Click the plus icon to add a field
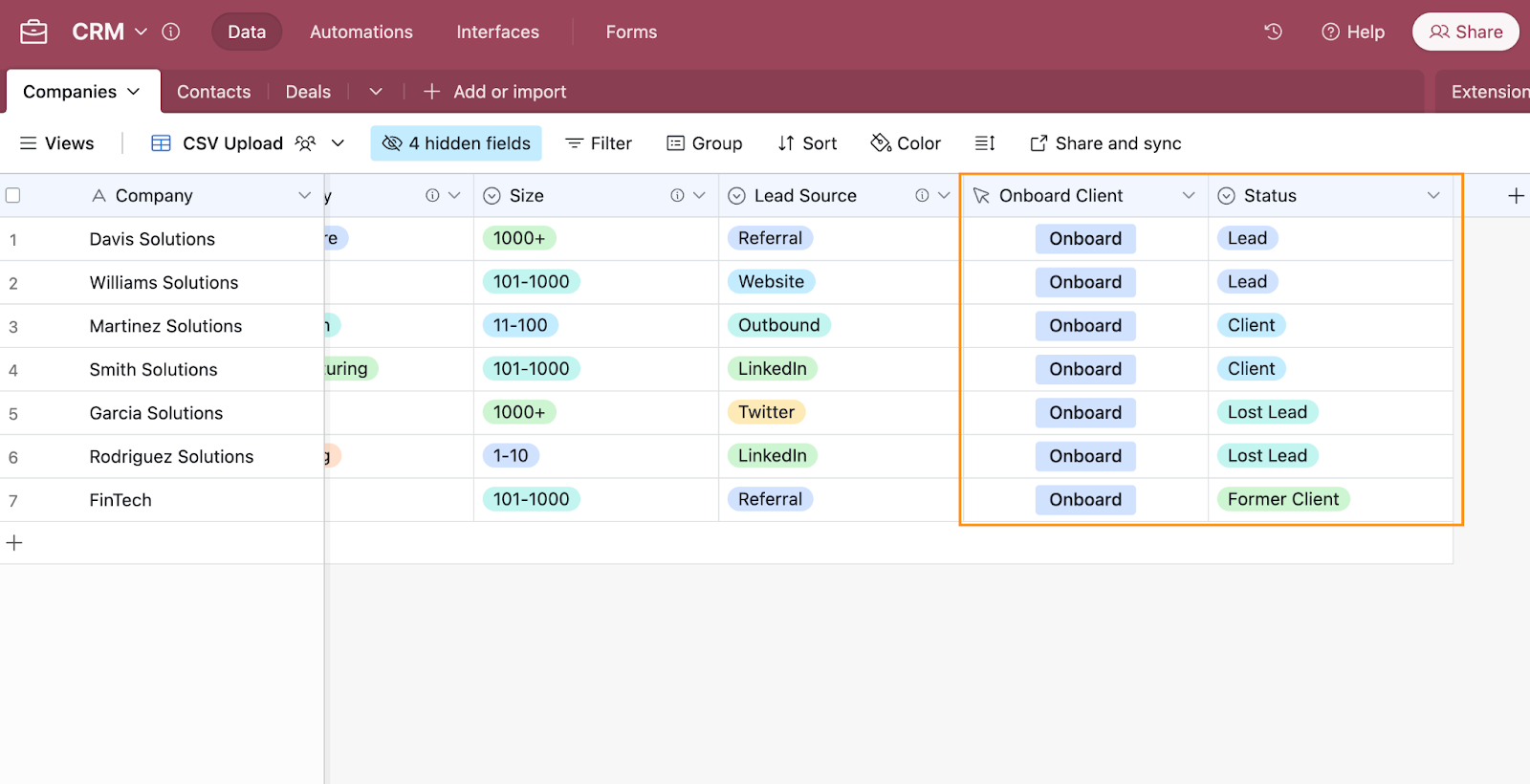Viewport: 1530px width, 784px height. pos(1516,196)
